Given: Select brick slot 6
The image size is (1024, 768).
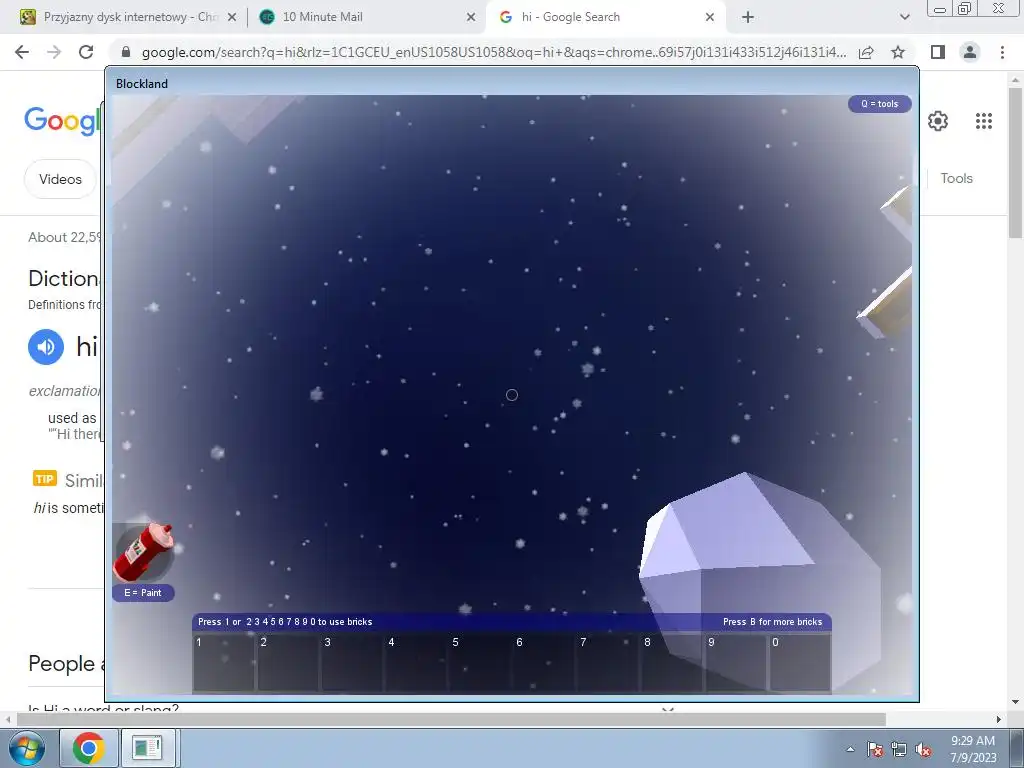Looking at the screenshot, I should [x=543, y=662].
